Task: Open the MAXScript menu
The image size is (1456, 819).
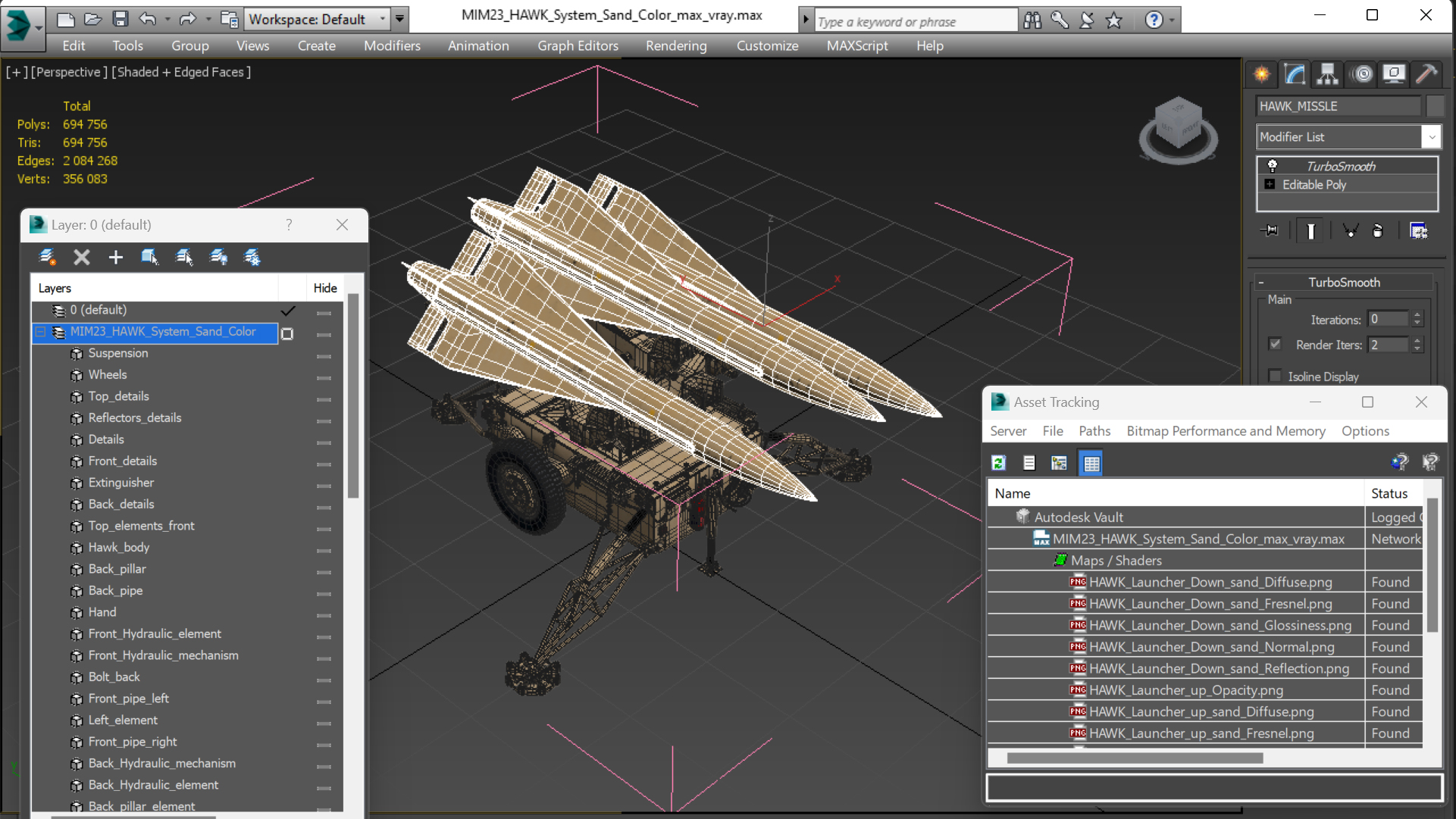Action: (x=857, y=45)
